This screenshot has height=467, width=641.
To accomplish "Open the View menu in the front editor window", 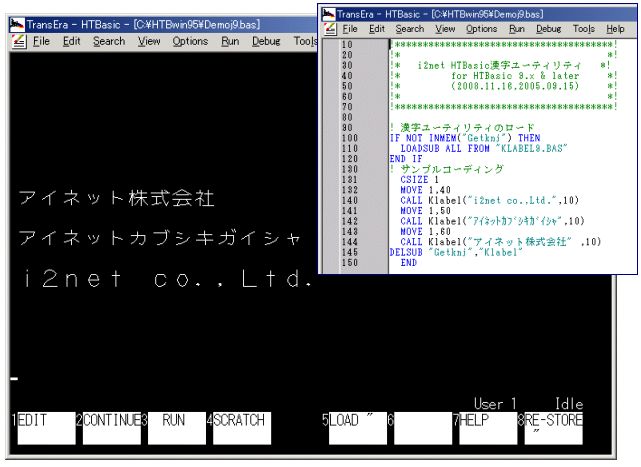I will 445,29.
